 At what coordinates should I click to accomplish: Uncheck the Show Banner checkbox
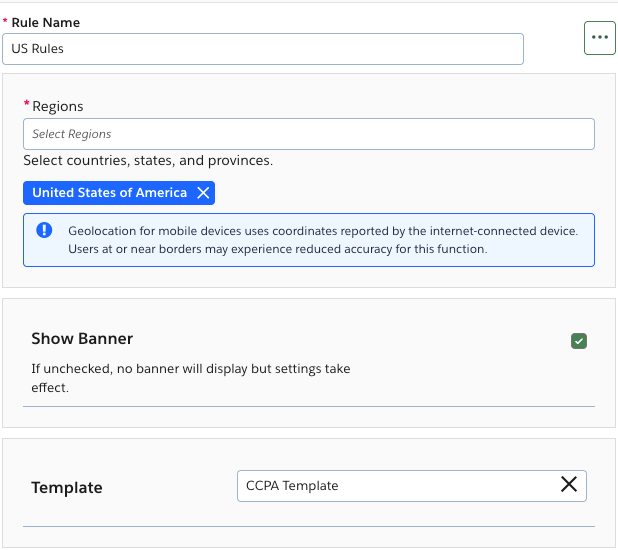point(579,341)
